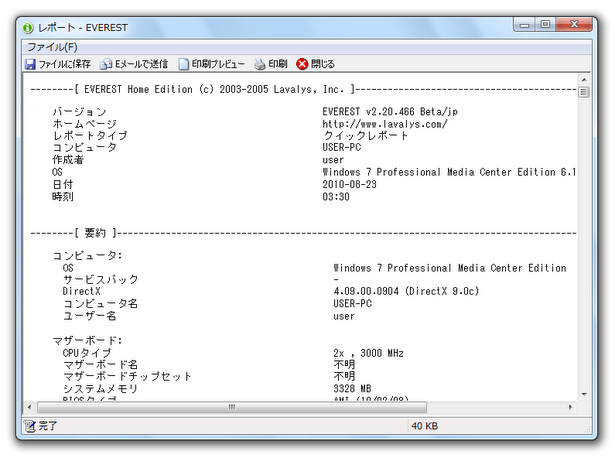615x458 pixels.
Task: Click the クイックレポート report type value
Action: pyautogui.click(x=366, y=136)
